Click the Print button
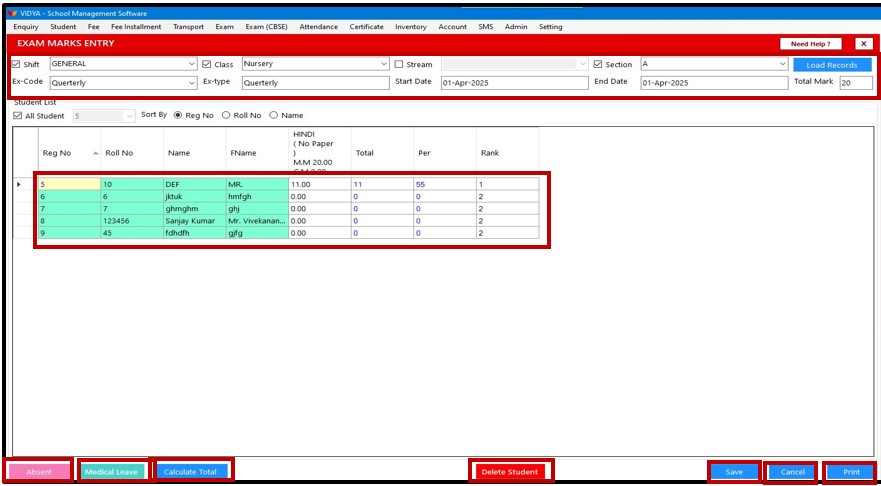Image resolution: width=881 pixels, height=486 pixels. point(851,472)
